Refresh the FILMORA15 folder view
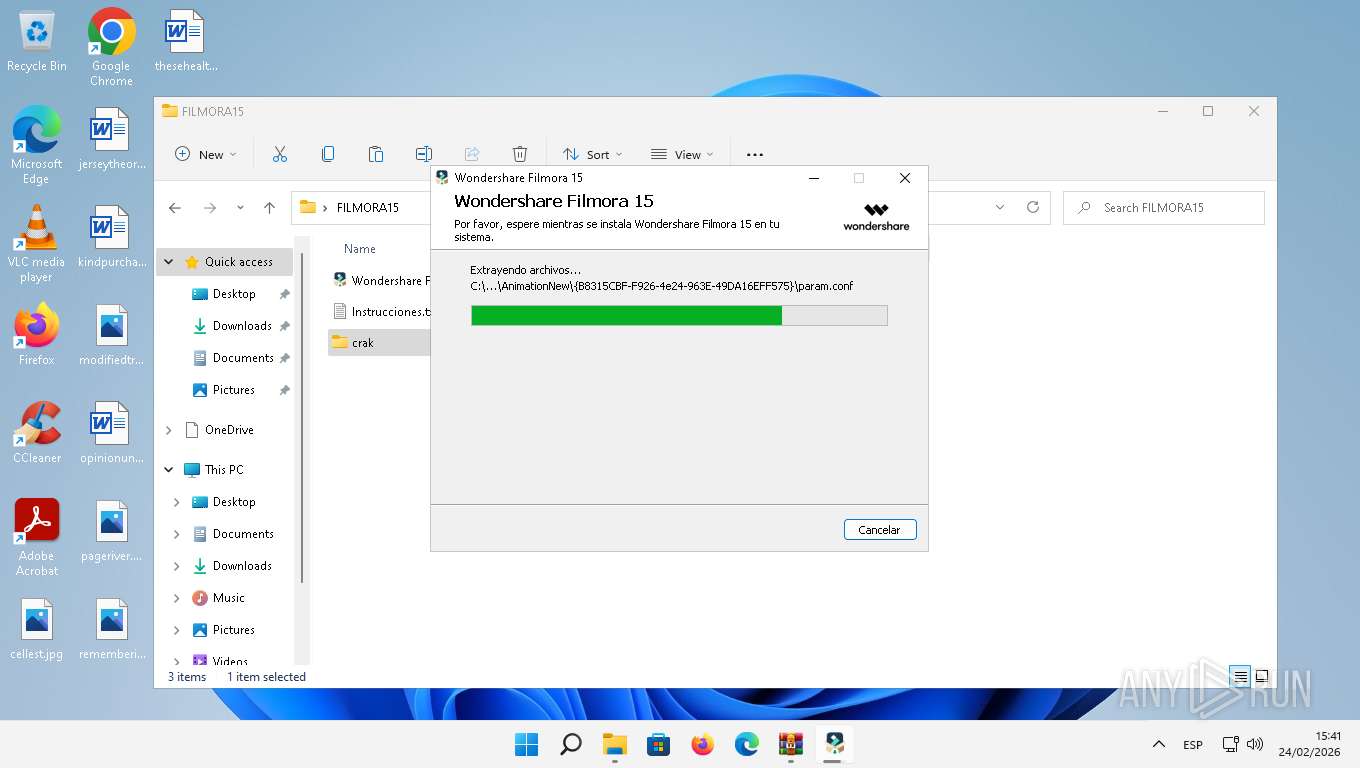Viewport: 1360px width, 768px height. point(1033,207)
